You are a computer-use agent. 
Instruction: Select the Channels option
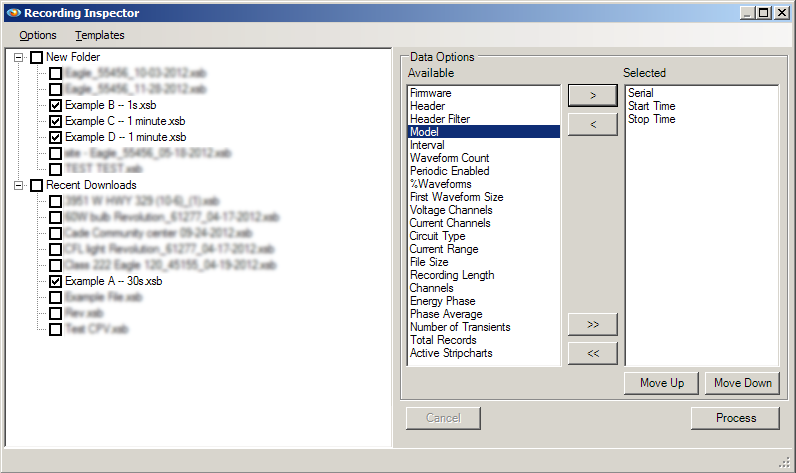484,288
